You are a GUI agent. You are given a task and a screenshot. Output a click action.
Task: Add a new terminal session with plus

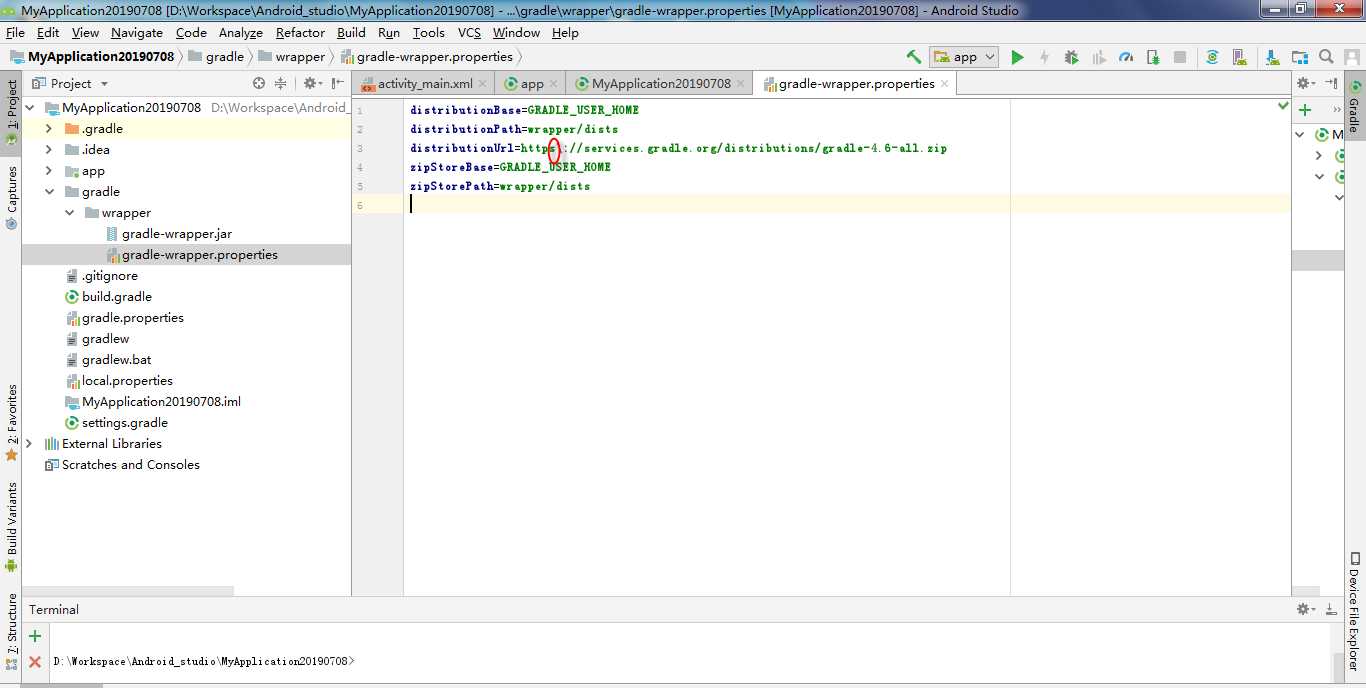pyautogui.click(x=35, y=636)
